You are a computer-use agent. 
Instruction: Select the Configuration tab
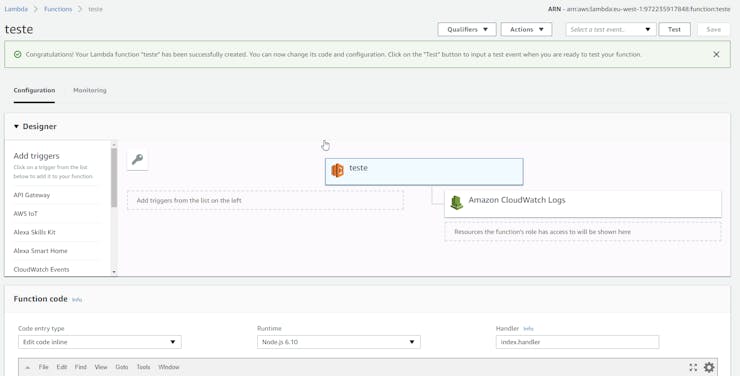click(34, 90)
